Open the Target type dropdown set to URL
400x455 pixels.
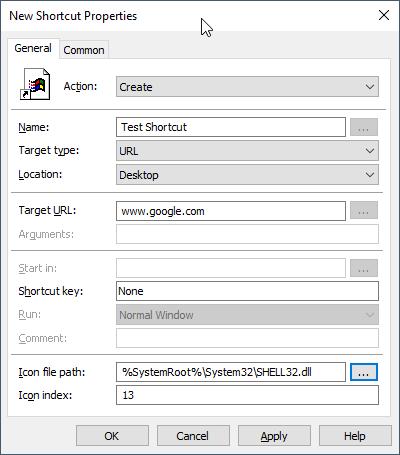coord(247,151)
